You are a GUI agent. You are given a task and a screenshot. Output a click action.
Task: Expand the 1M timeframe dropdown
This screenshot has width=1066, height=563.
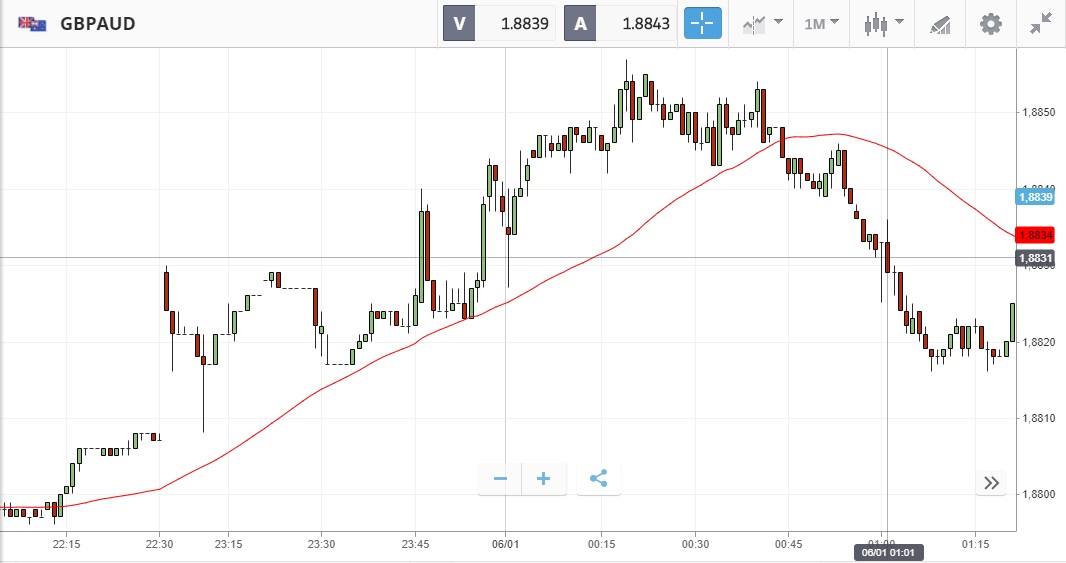(x=822, y=23)
